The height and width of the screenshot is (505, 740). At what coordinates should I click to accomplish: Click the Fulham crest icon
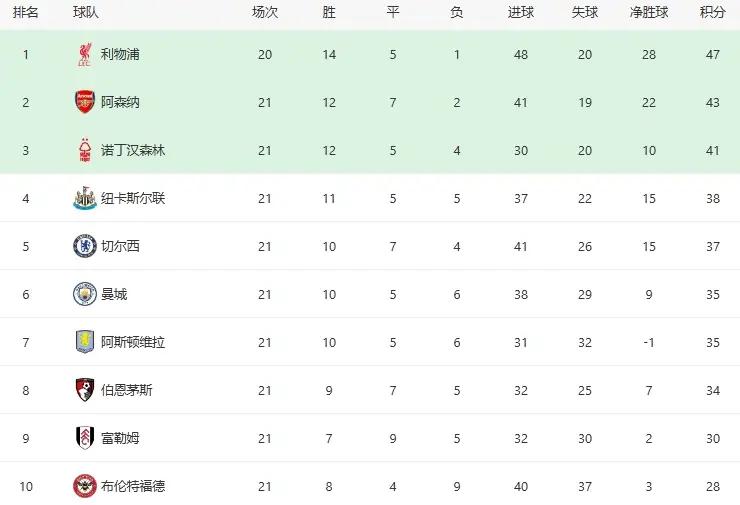click(85, 438)
